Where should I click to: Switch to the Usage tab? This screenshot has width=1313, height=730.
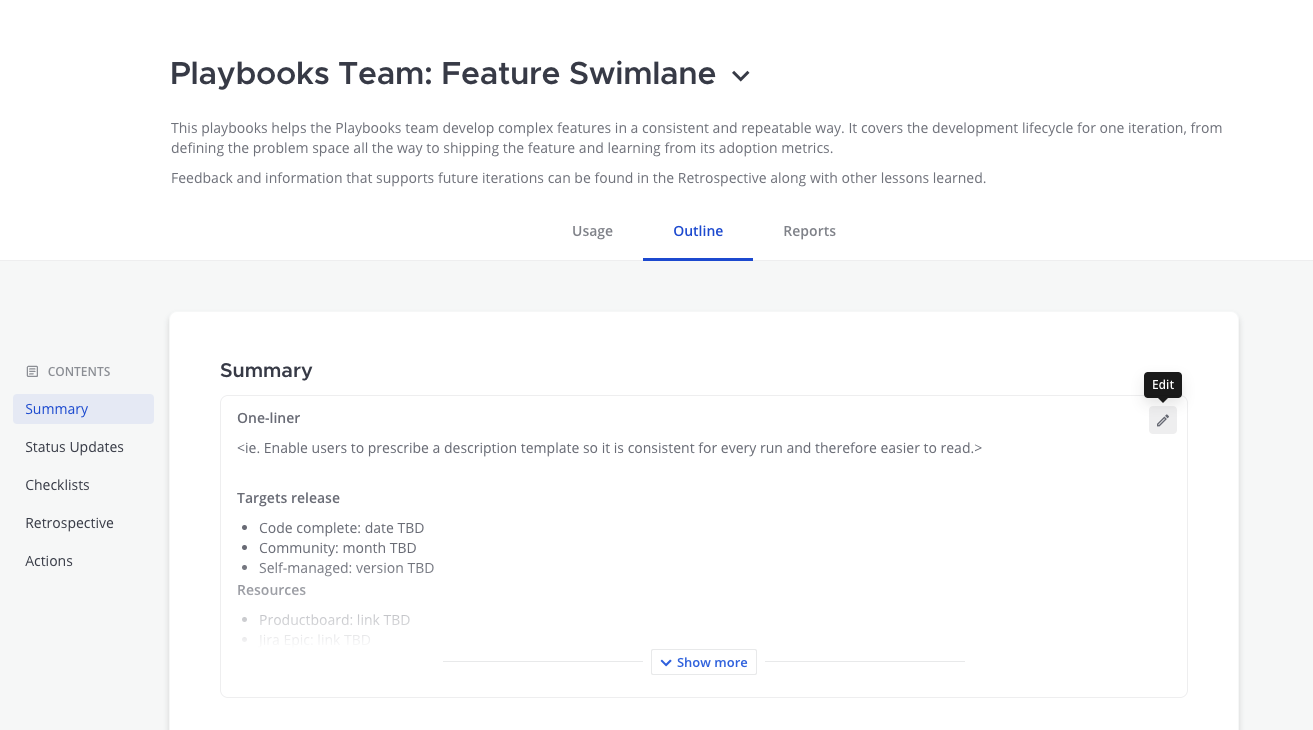[592, 231]
